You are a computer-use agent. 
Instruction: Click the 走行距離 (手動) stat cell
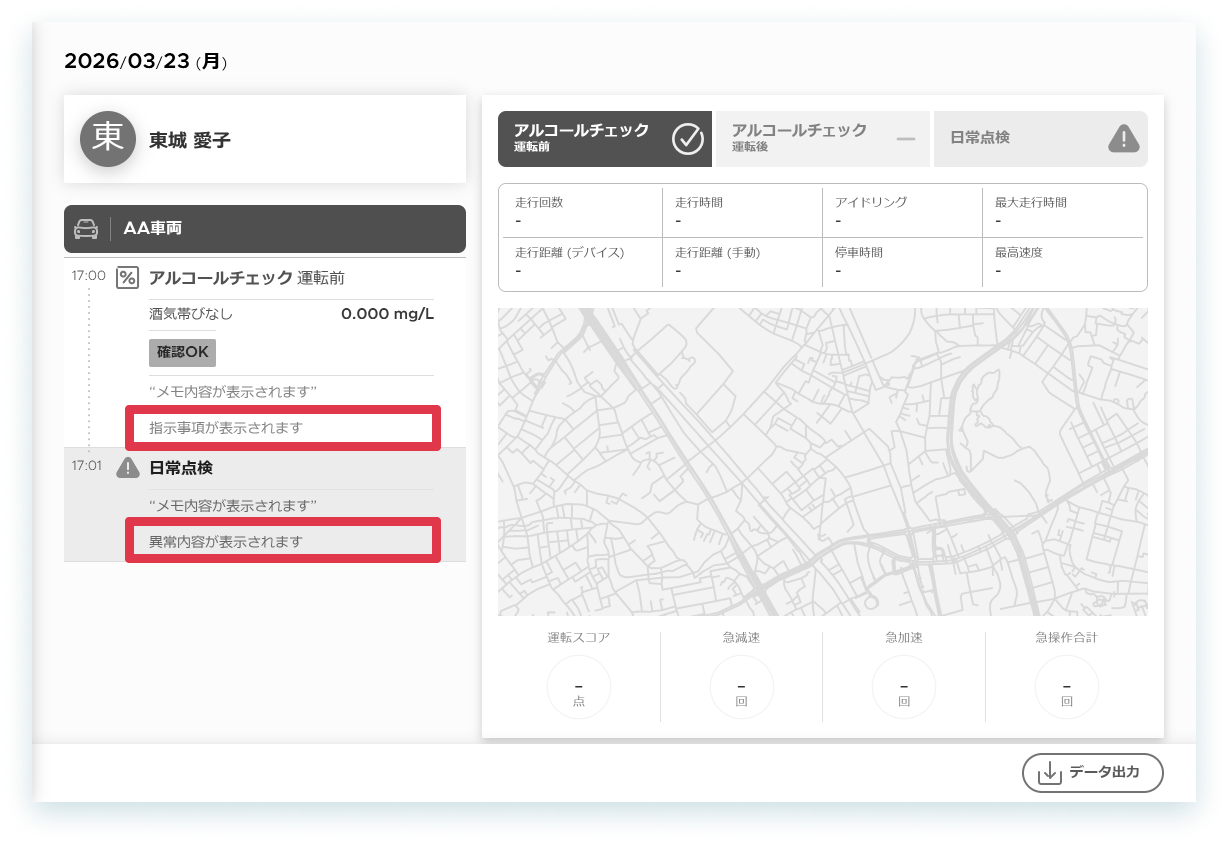coord(742,263)
